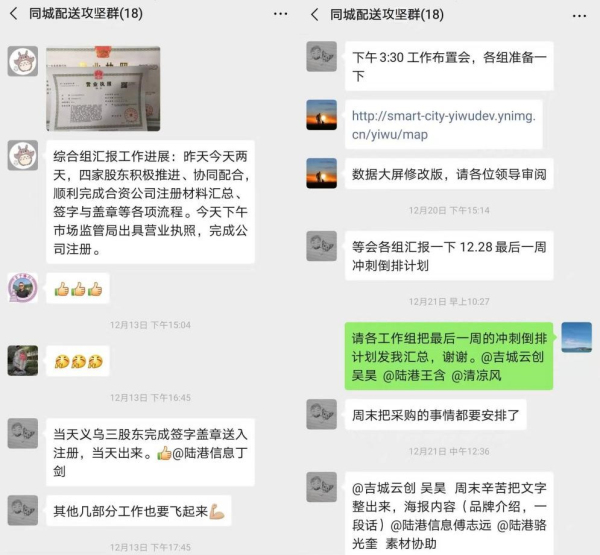600x555 pixels.
Task: Tap the circular portrait avatar beside thumbs-up
Action: (23, 288)
